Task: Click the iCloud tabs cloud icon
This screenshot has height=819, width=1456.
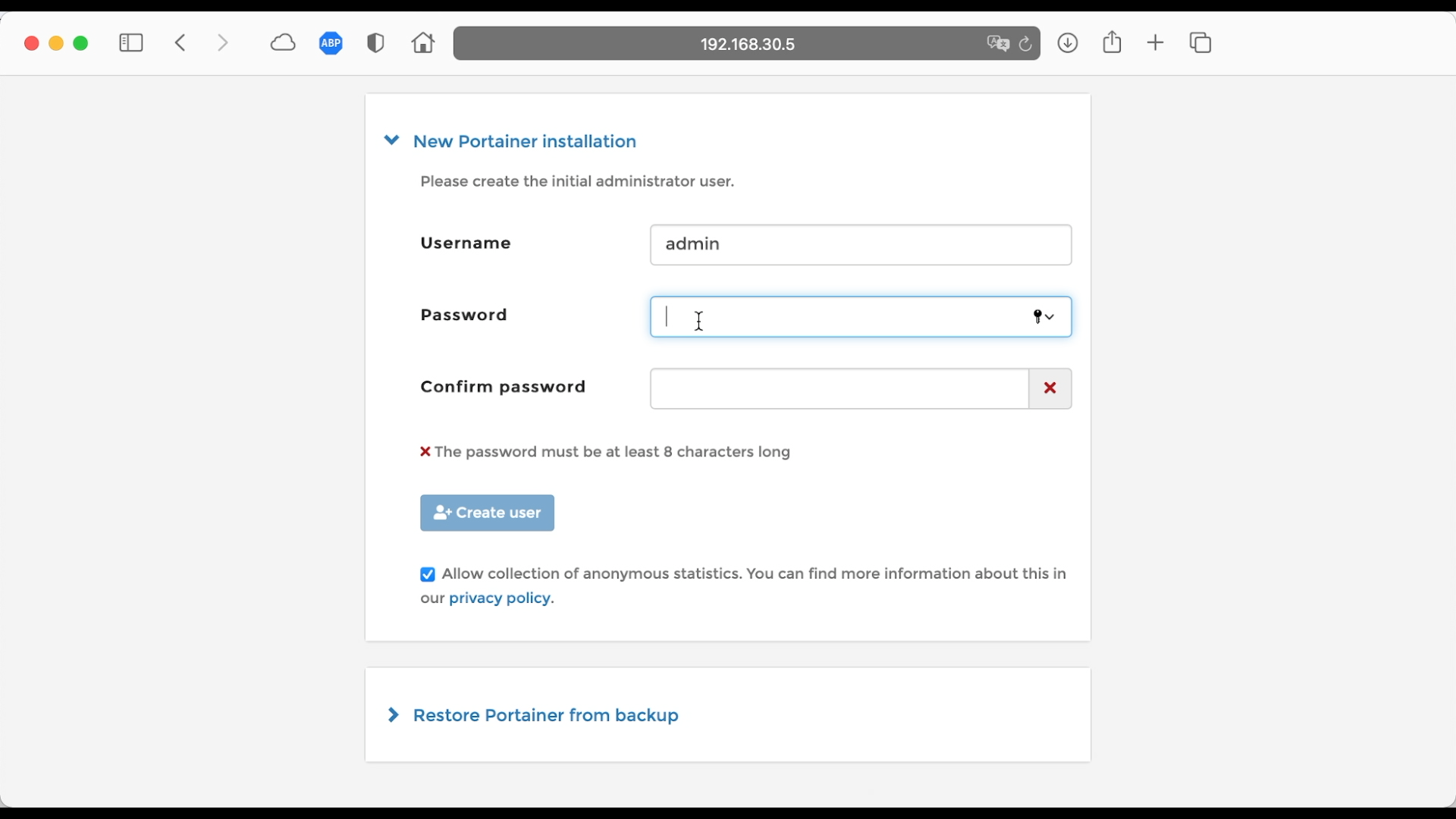Action: tap(283, 43)
